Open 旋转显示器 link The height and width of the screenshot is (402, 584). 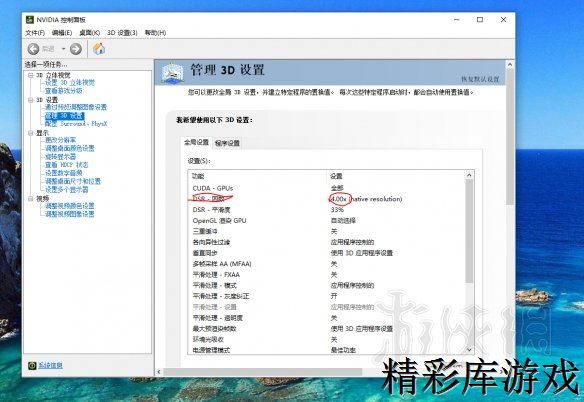[60, 156]
